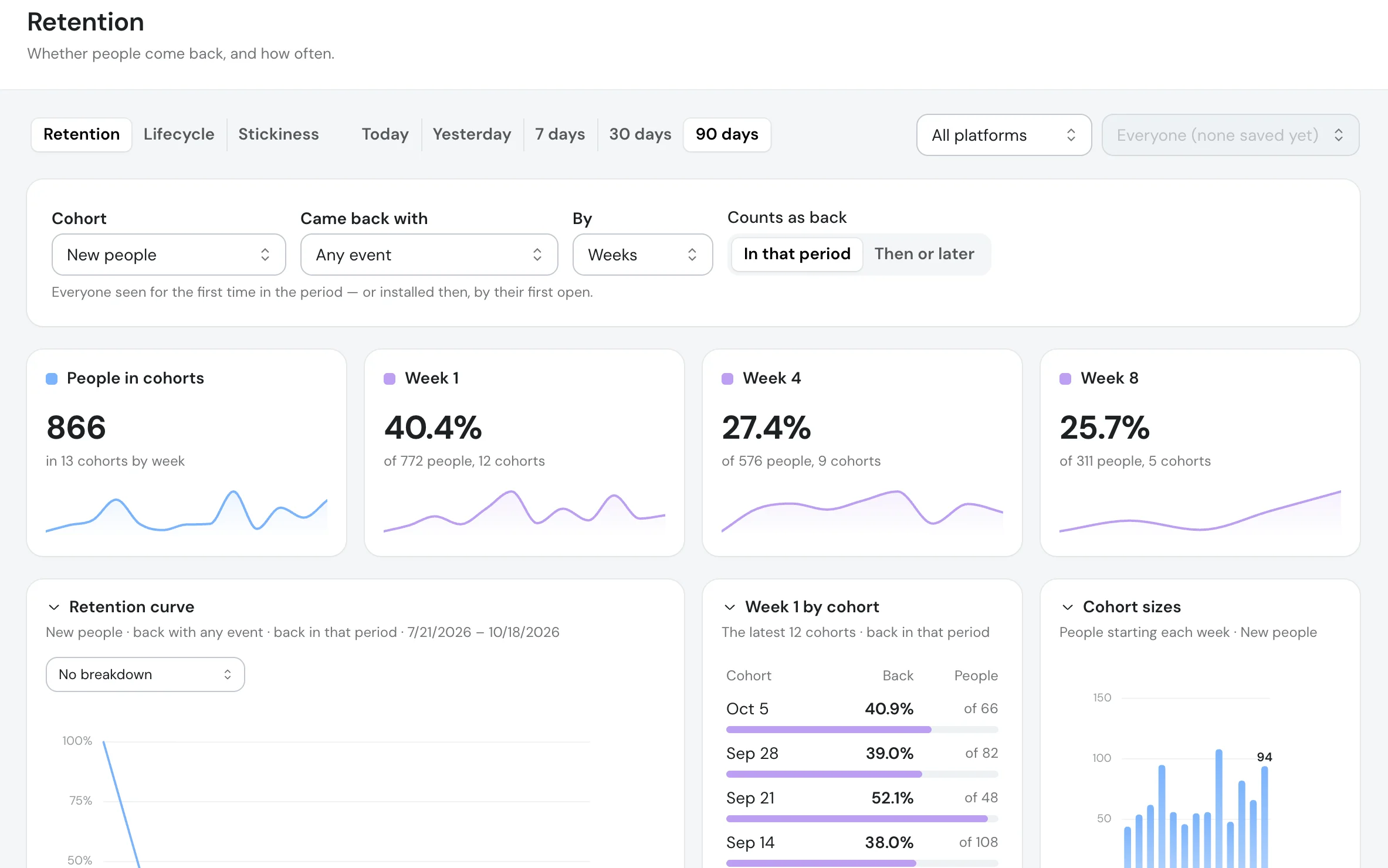Click the 866 people count

point(76,428)
